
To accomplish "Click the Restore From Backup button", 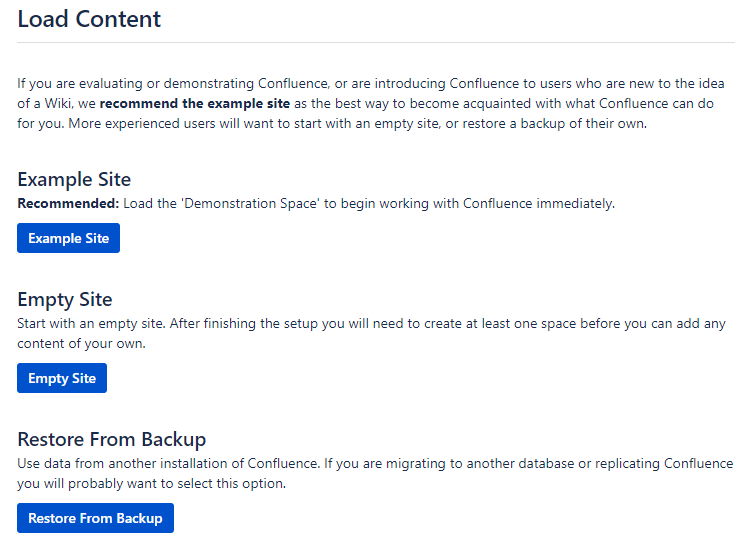I will (x=96, y=518).
